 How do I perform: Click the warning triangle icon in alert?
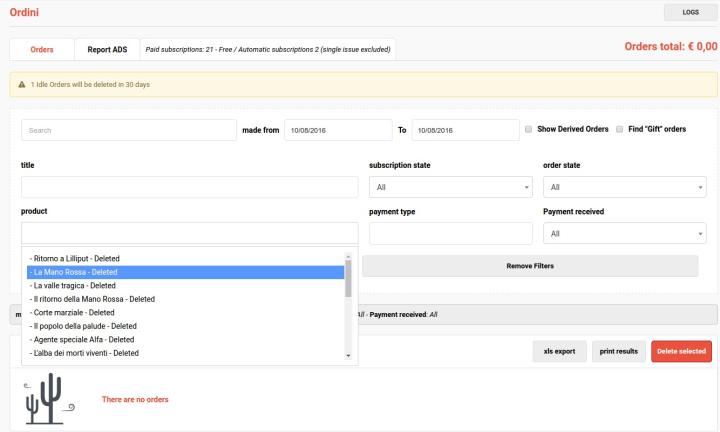point(21,84)
